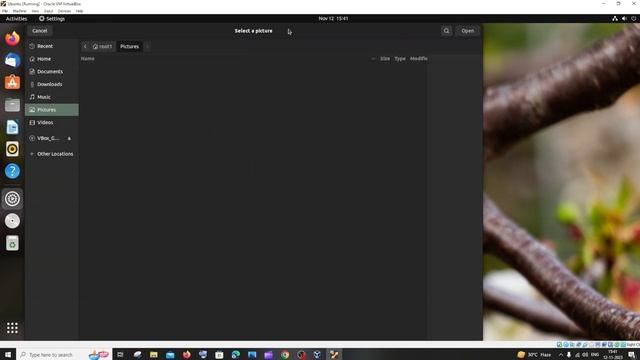Click the home folder path button

pos(102,47)
